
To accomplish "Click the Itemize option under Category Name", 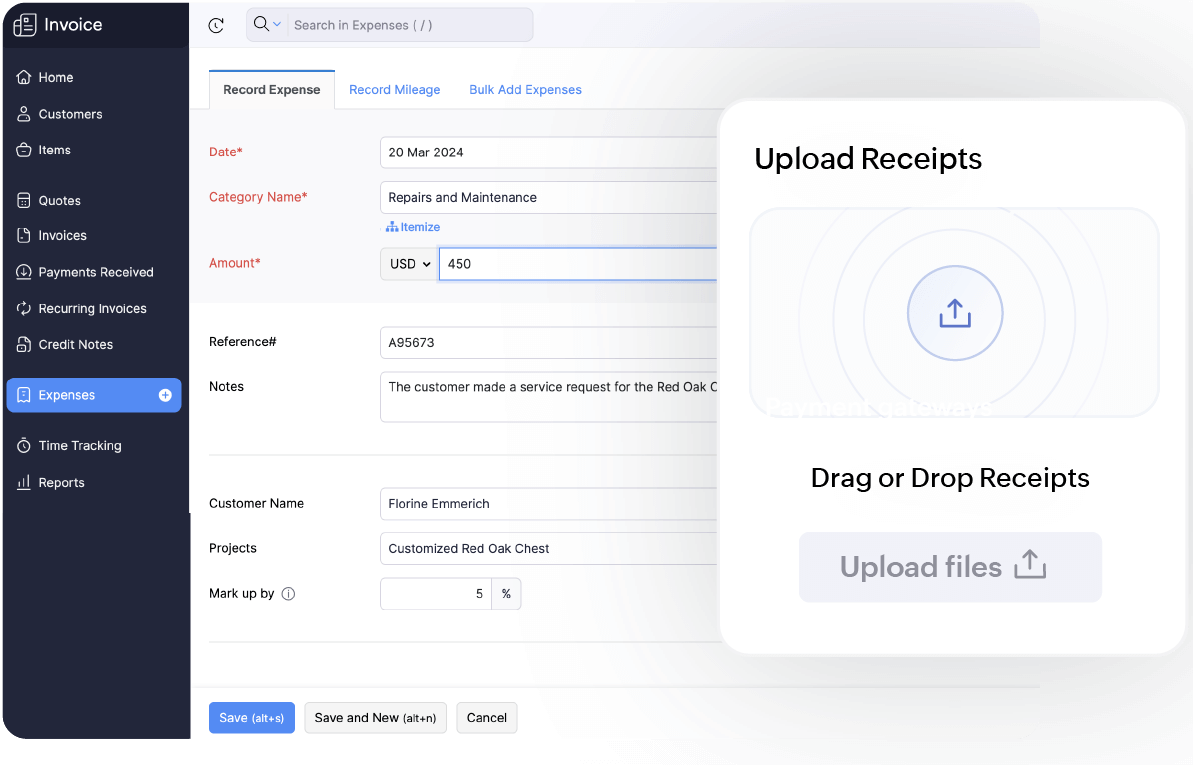I will (413, 226).
